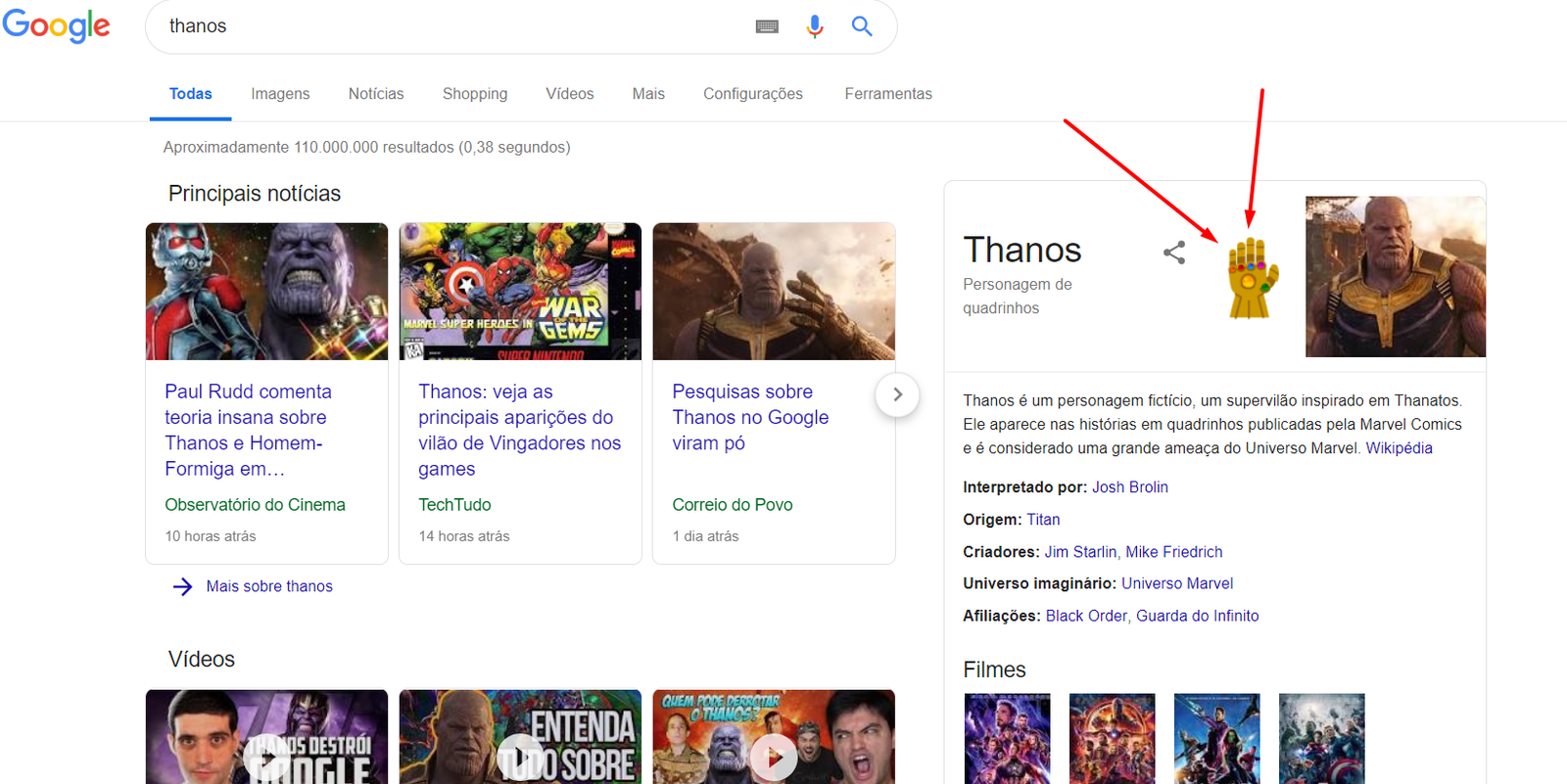Click Universo Marvel link
The width and height of the screenshot is (1567, 784).
1177,583
